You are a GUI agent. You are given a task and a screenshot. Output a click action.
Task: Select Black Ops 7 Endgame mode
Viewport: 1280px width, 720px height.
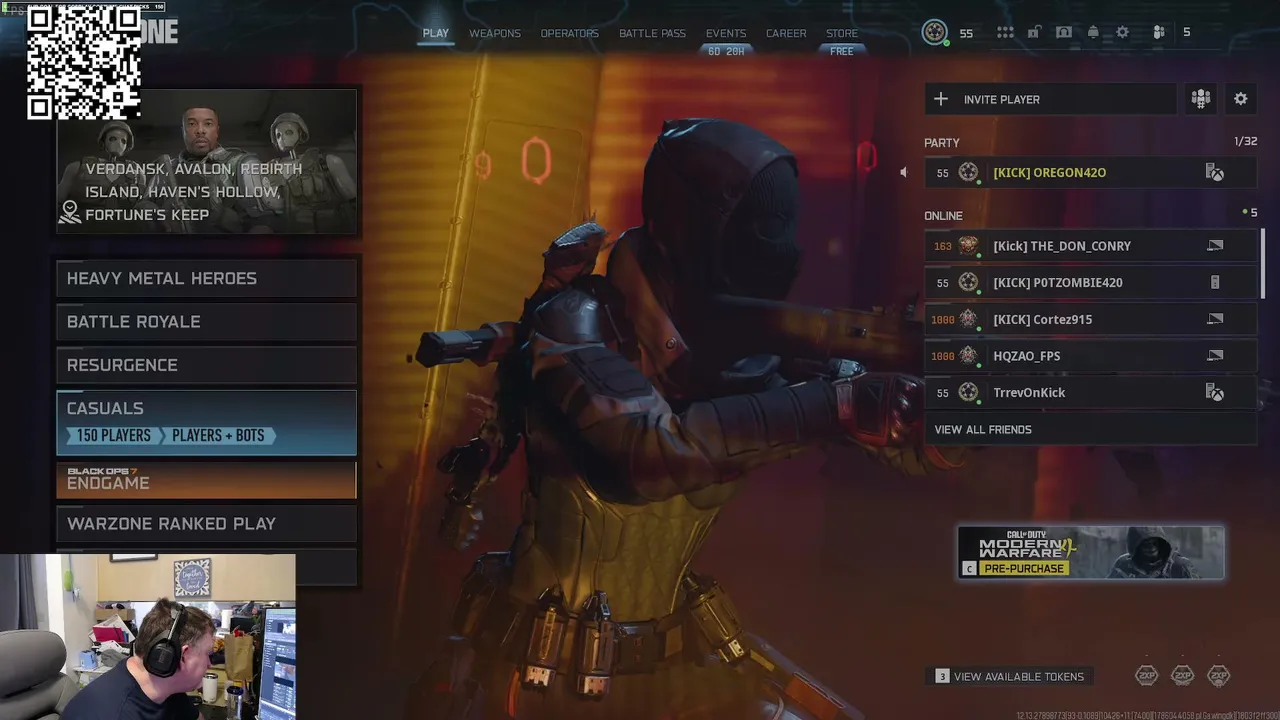(x=207, y=479)
